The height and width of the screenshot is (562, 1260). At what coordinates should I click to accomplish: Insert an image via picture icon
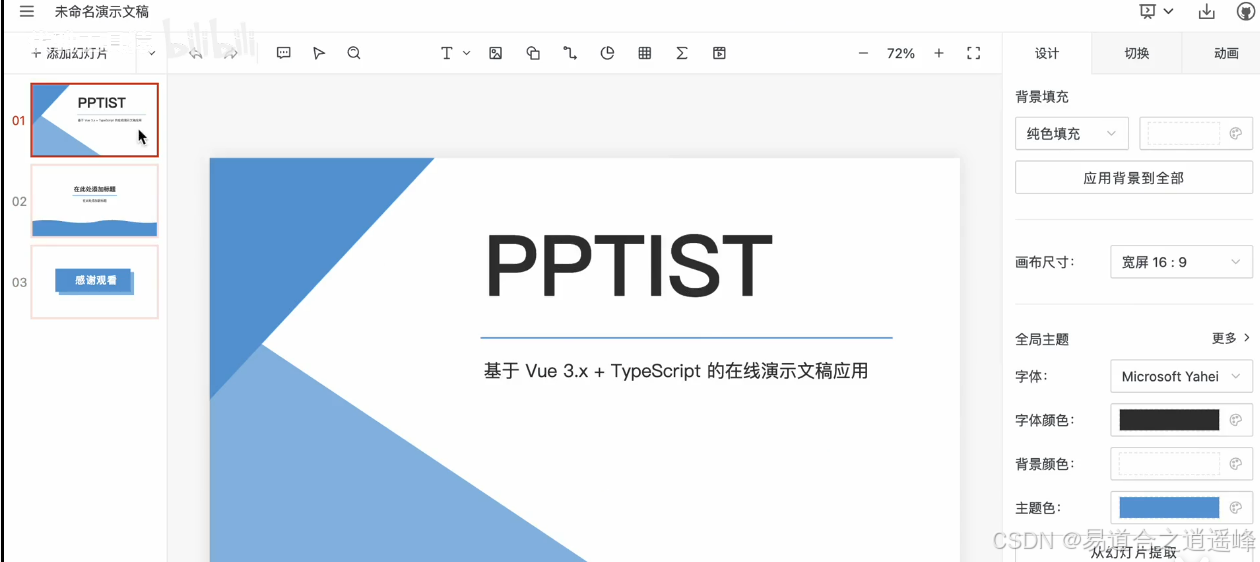[x=495, y=53]
